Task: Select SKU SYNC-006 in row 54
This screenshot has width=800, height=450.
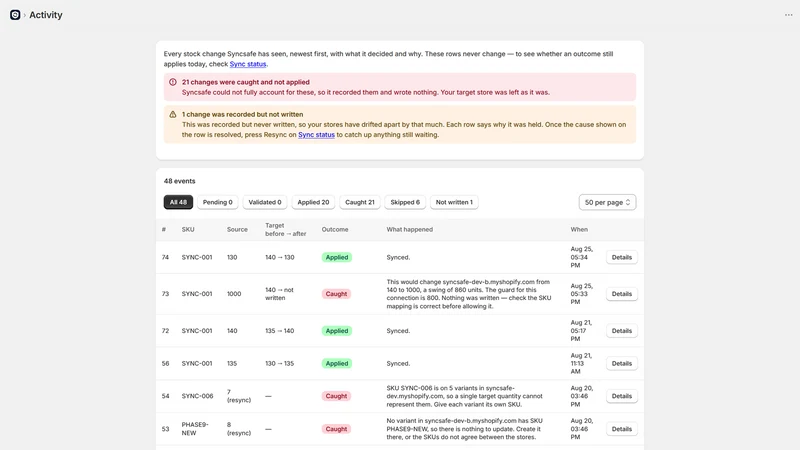Action: click(x=197, y=396)
